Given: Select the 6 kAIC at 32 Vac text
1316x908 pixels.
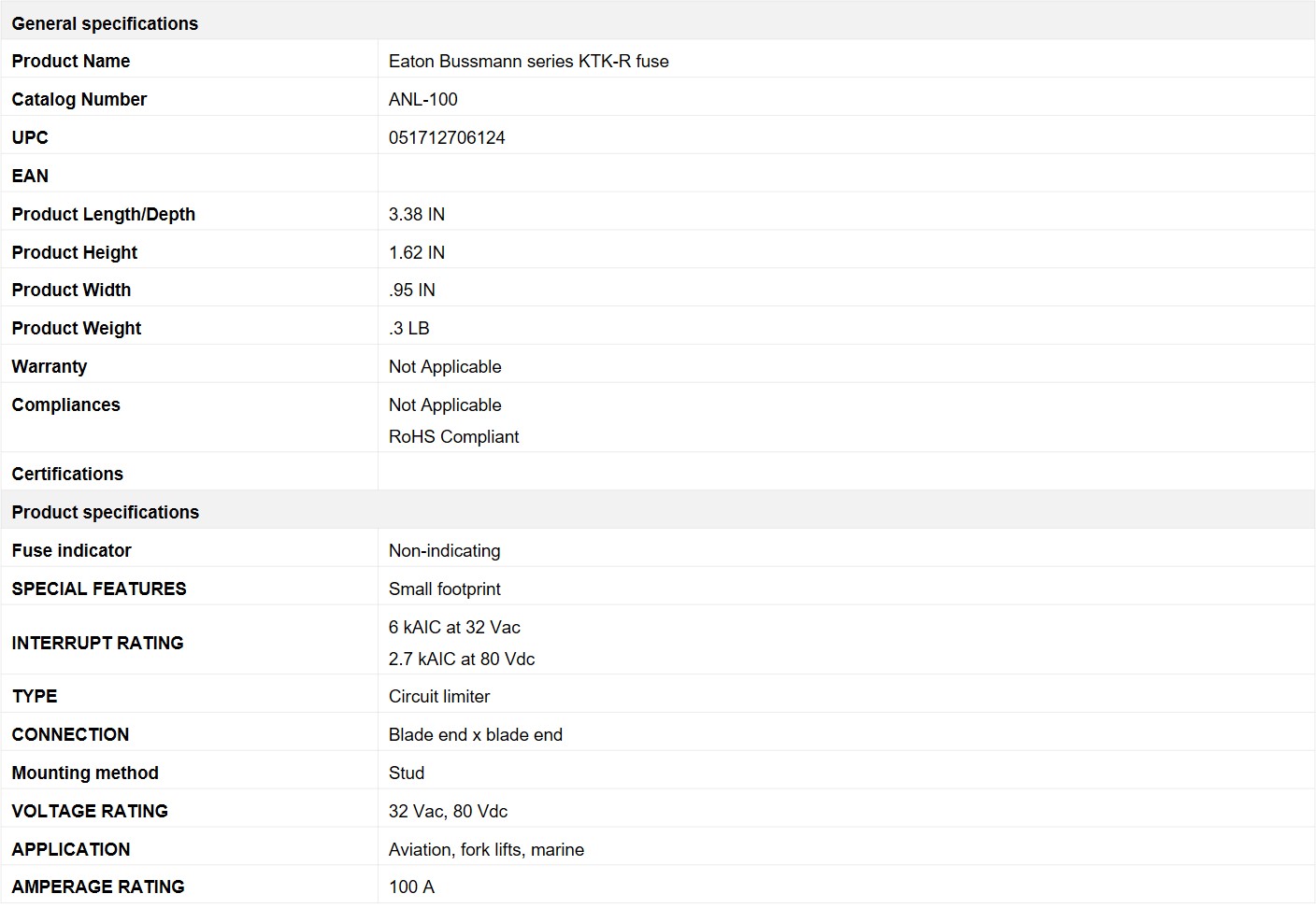Looking at the screenshot, I should pos(454,628).
